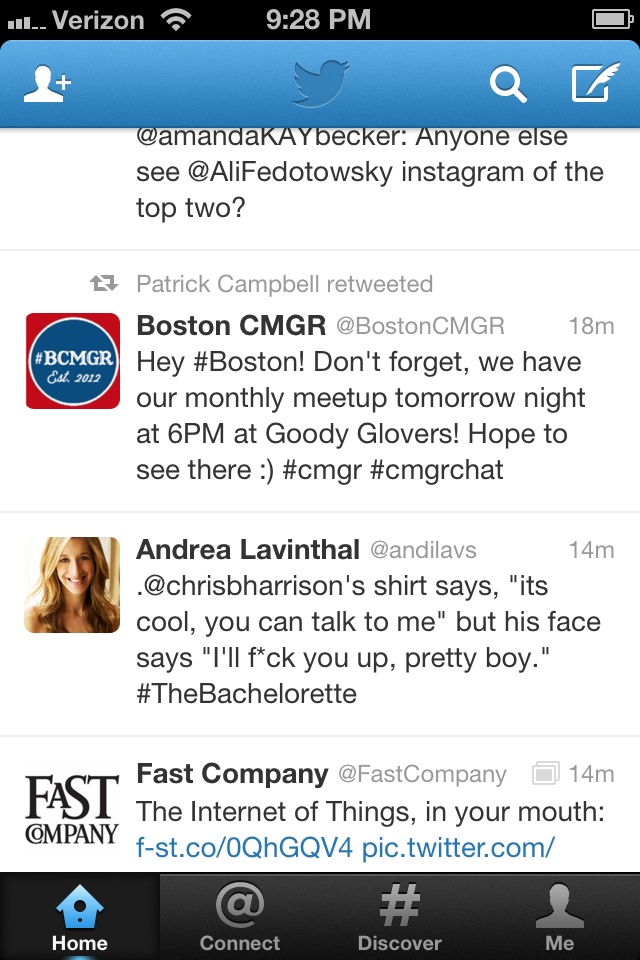The width and height of the screenshot is (640, 960).
Task: Open the search magnifier icon
Action: pos(507,85)
